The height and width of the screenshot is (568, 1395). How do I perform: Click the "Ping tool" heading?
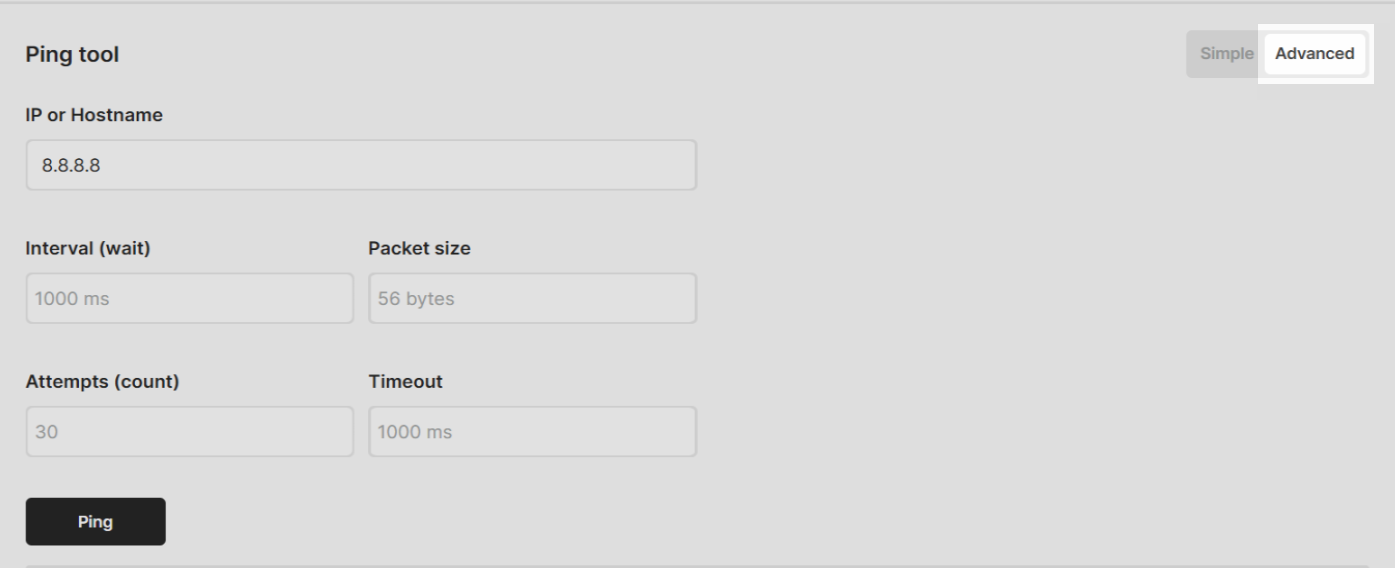click(72, 55)
